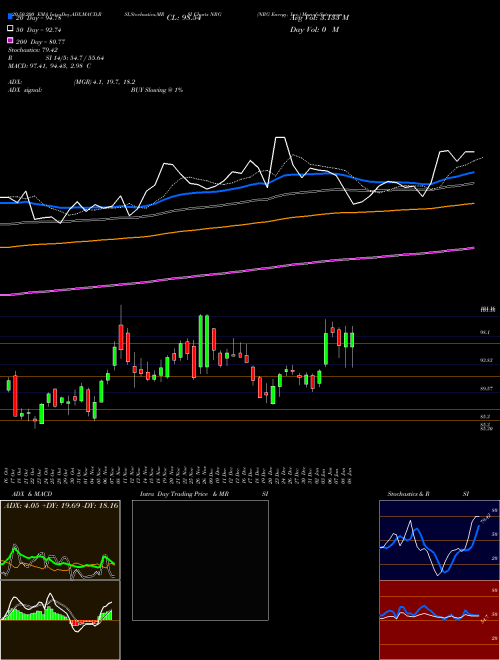
Task: Open the red RSI chart thumbnail
Action: tap(439, 620)
